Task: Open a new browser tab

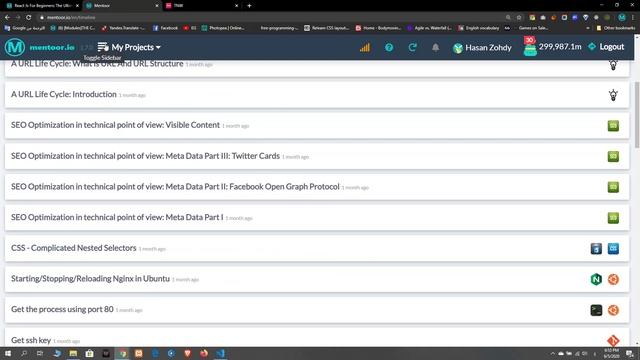Action: coord(249,6)
